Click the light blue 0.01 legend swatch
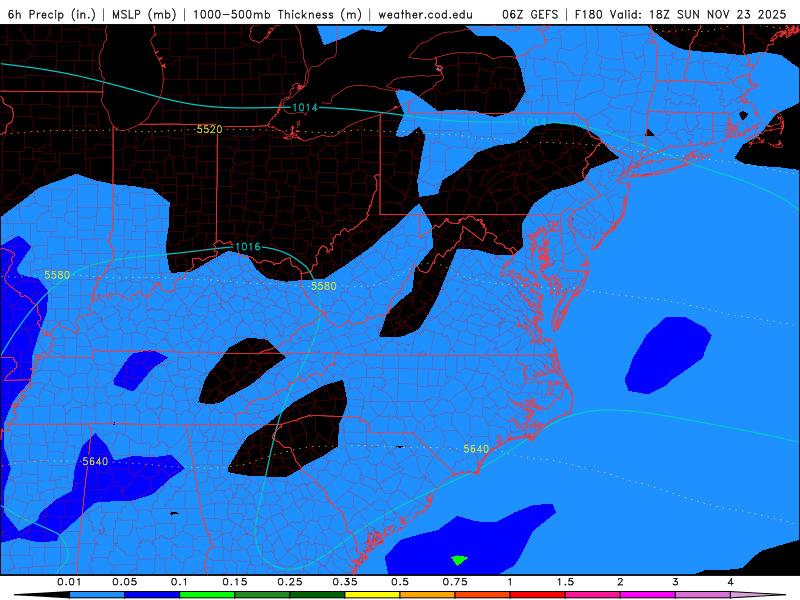The image size is (800, 600). pyautogui.click(x=97, y=595)
